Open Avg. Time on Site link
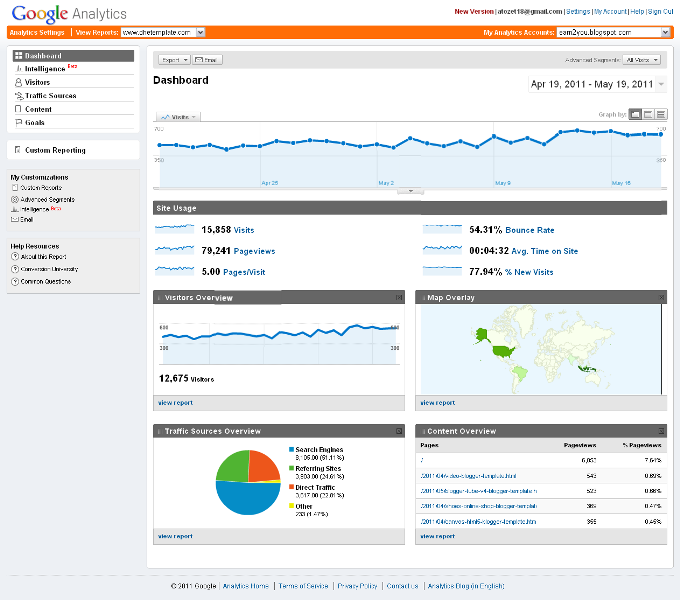 [545, 251]
